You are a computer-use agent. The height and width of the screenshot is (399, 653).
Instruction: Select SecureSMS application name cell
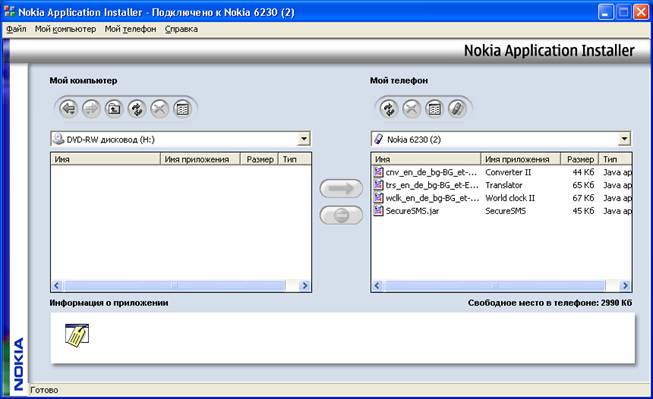(506, 211)
